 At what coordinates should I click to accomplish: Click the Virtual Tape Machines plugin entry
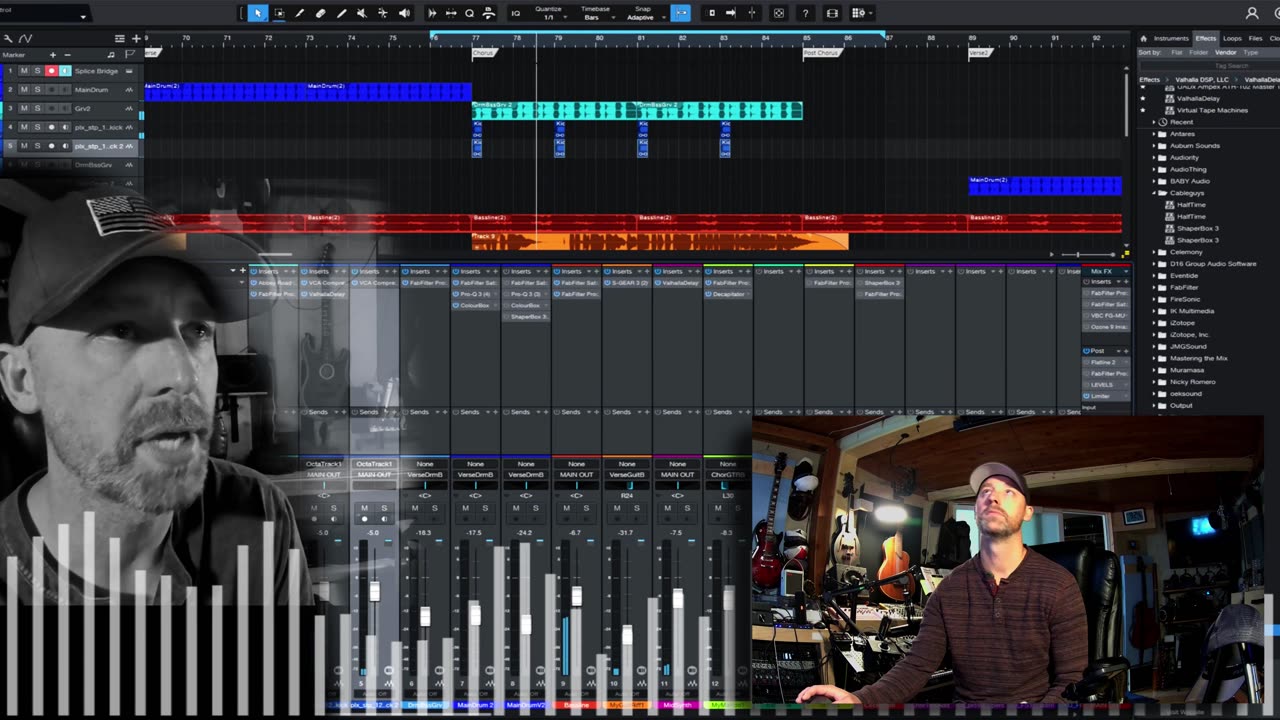coord(1212,110)
